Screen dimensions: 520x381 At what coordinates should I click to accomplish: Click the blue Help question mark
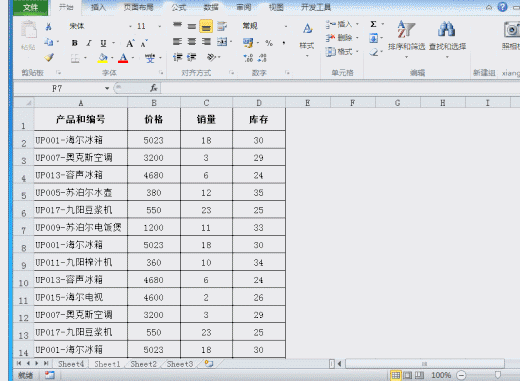click(x=502, y=7)
